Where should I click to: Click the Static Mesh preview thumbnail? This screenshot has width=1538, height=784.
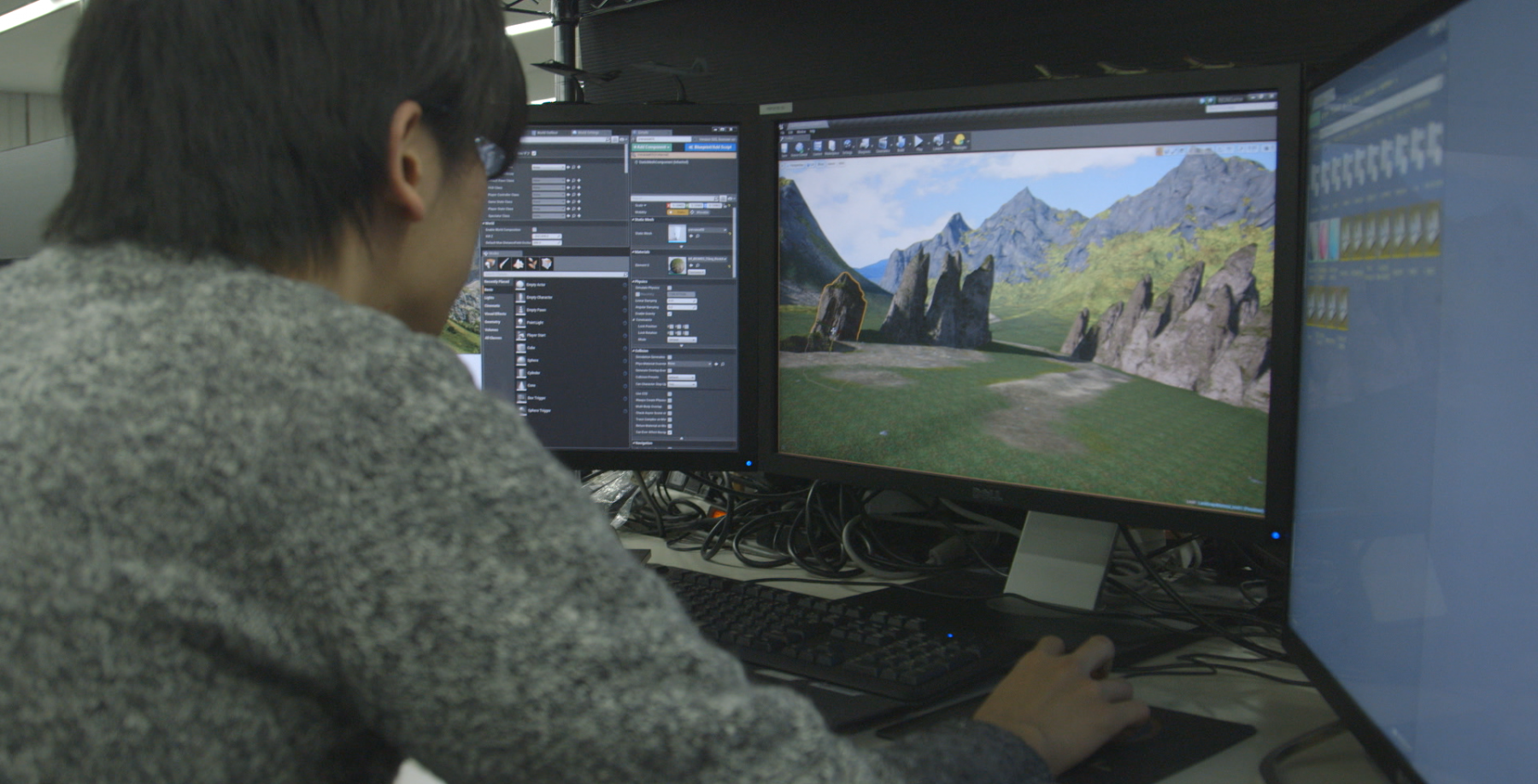(x=677, y=233)
